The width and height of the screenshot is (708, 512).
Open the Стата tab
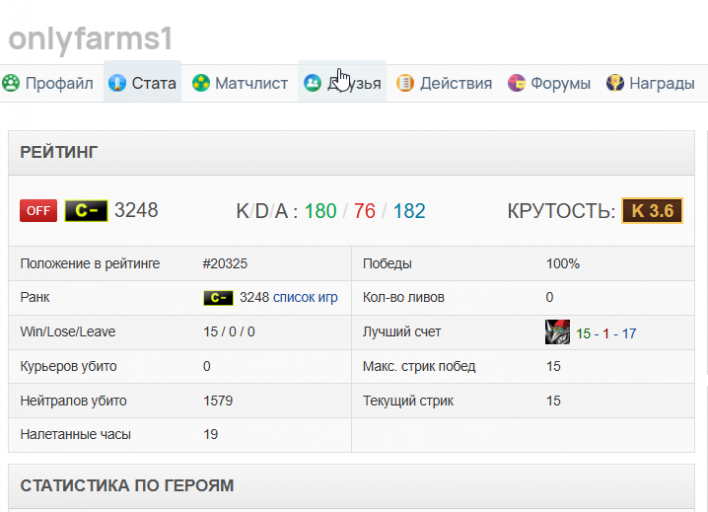(142, 83)
